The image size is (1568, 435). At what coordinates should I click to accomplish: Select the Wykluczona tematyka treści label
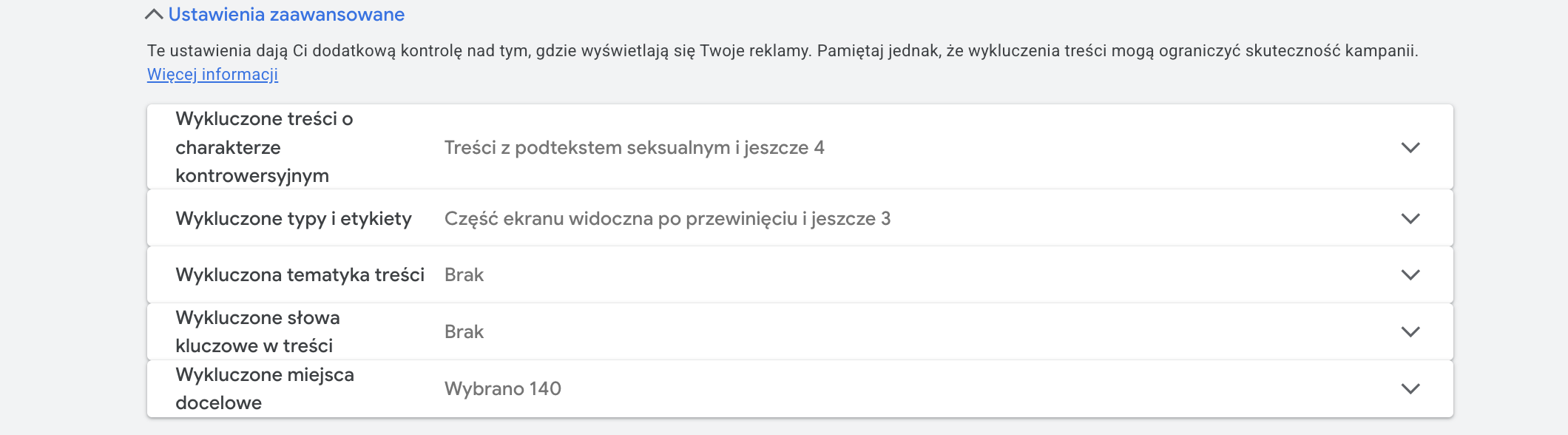click(300, 275)
